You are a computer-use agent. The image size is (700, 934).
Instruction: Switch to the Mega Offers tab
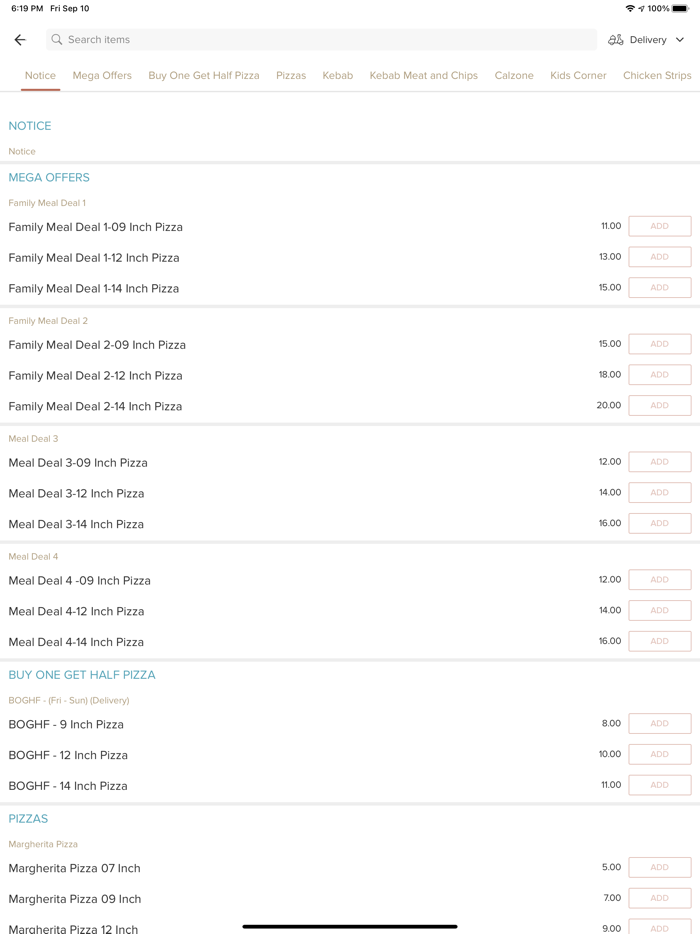coord(102,75)
